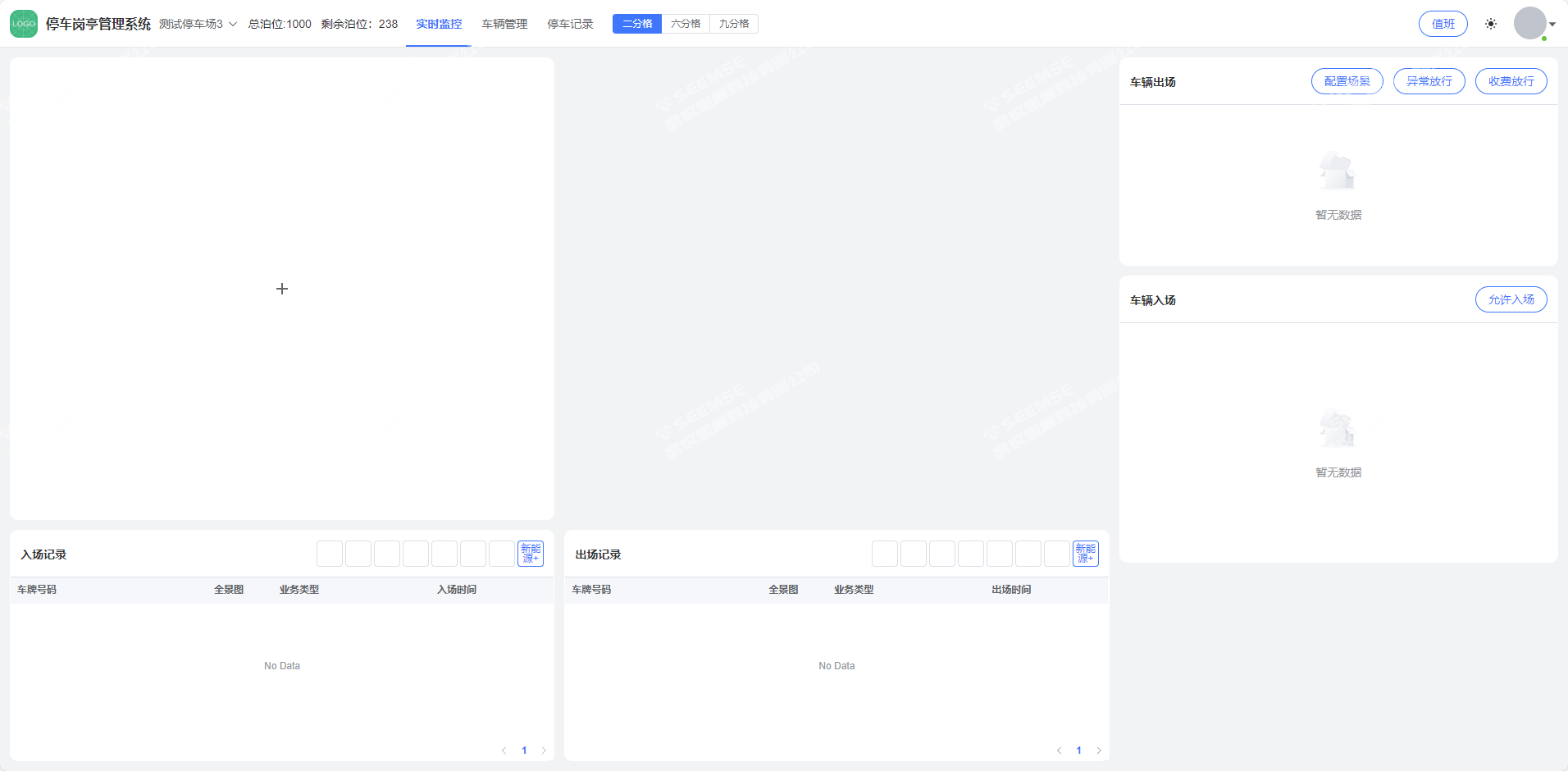Click the plus icon to add video feed

tap(282, 289)
